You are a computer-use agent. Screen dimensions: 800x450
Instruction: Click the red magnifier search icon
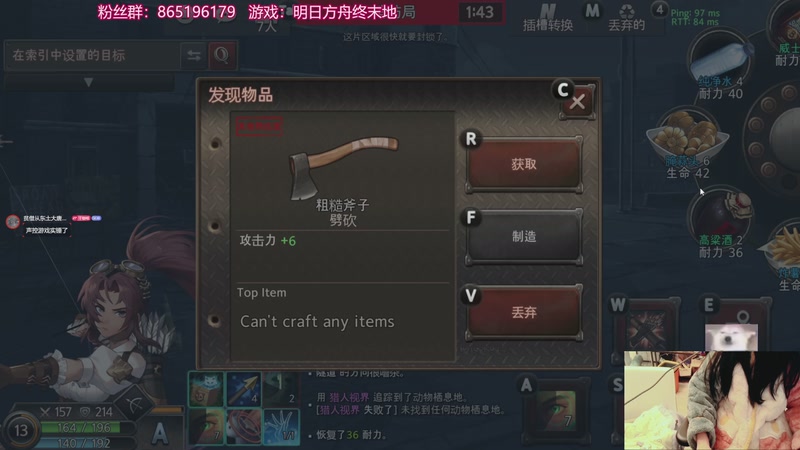[x=221, y=55]
